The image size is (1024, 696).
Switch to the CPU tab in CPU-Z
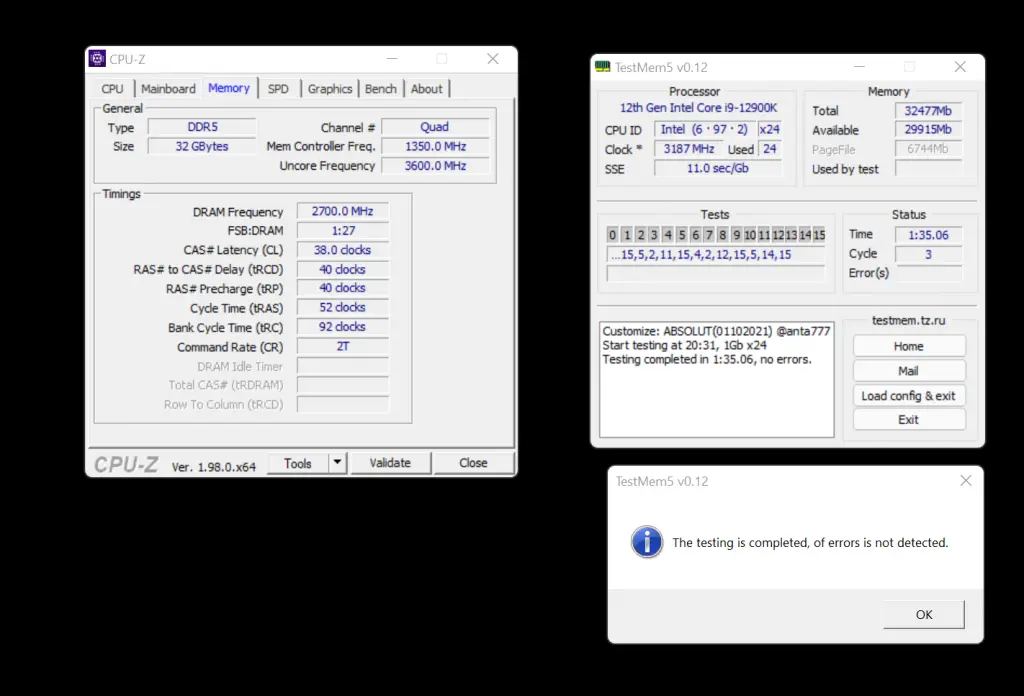[x=112, y=89]
